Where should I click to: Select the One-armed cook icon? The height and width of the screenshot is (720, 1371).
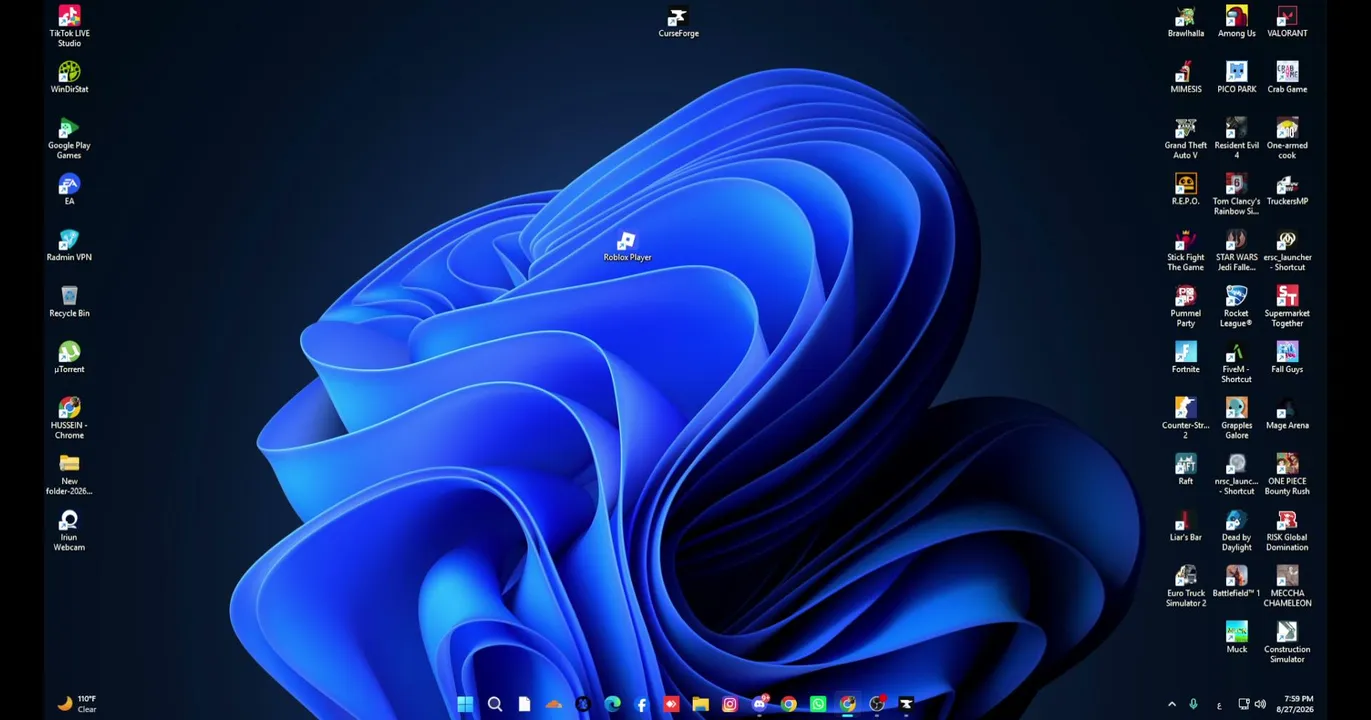pos(1287,138)
